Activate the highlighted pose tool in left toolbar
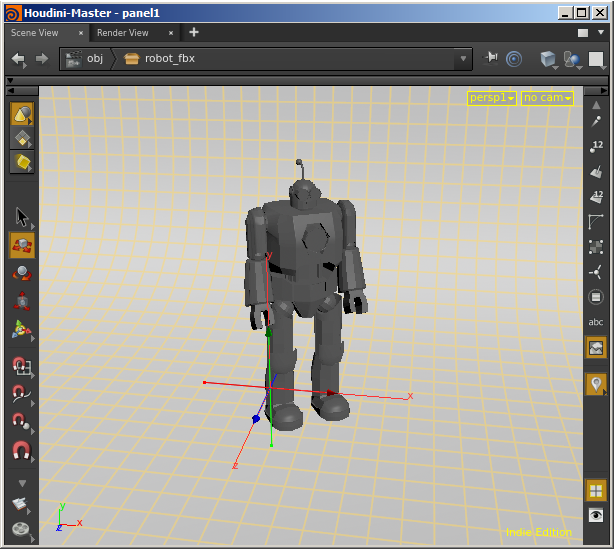Screen dimensions: 614x549 (21, 244)
